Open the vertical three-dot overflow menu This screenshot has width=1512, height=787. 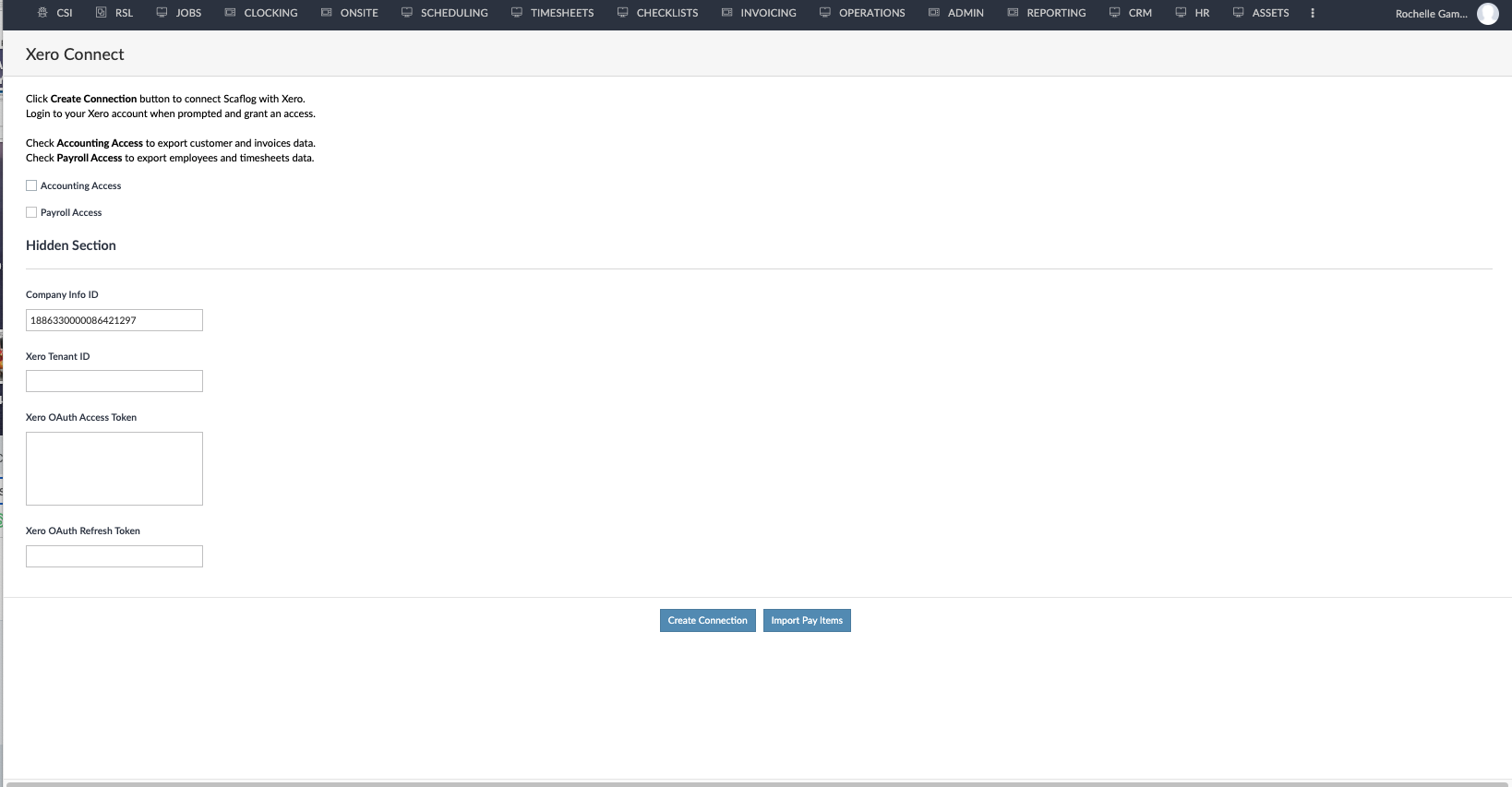pos(1313,13)
